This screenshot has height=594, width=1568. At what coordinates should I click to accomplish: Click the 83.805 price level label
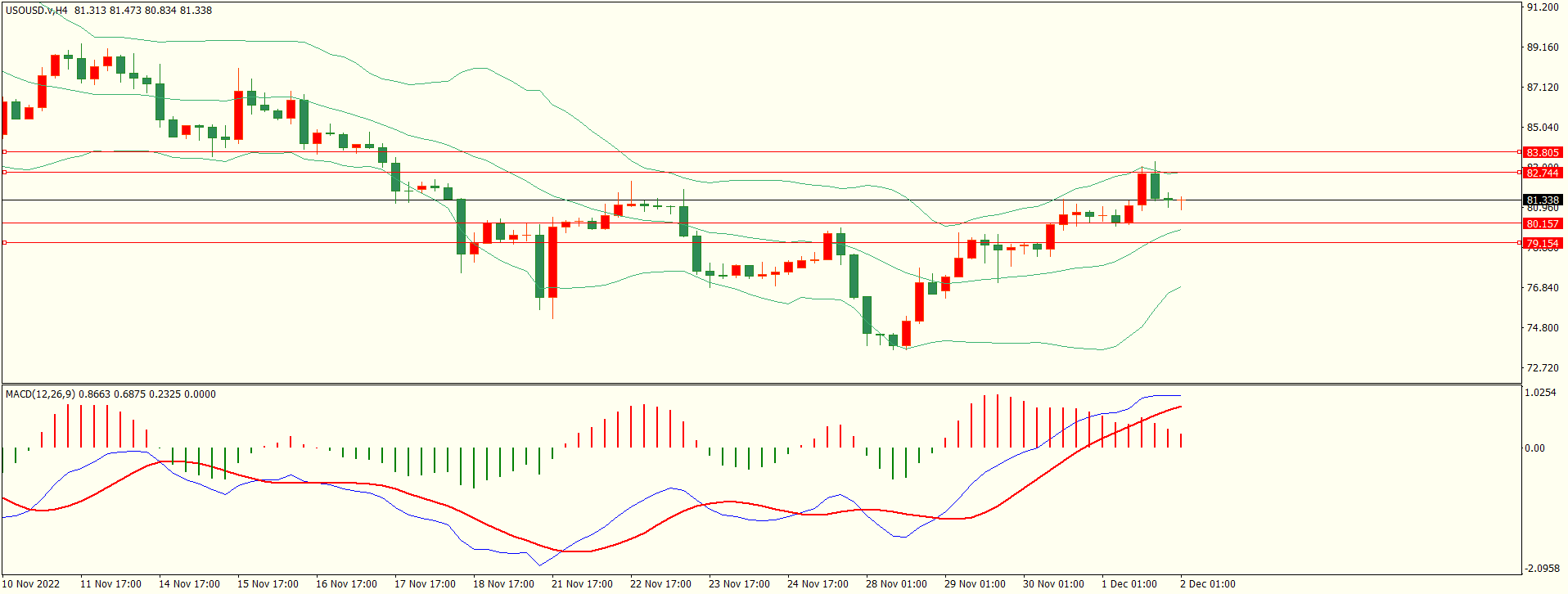coord(1542,152)
